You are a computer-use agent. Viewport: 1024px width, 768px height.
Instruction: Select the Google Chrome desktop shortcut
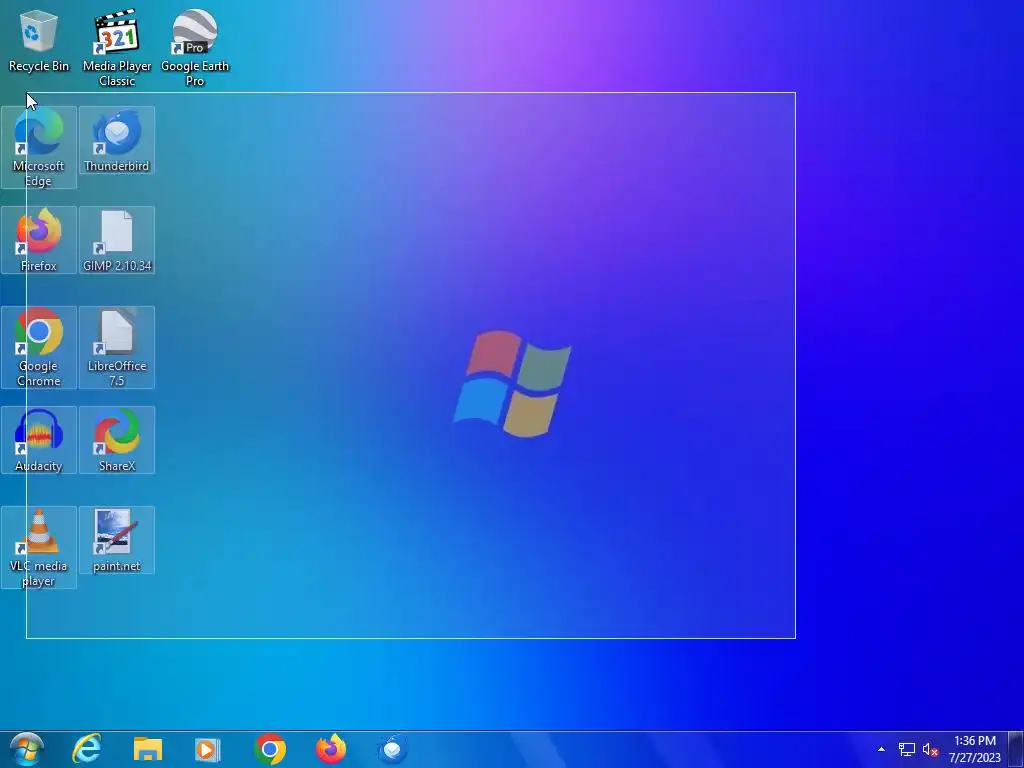[39, 347]
